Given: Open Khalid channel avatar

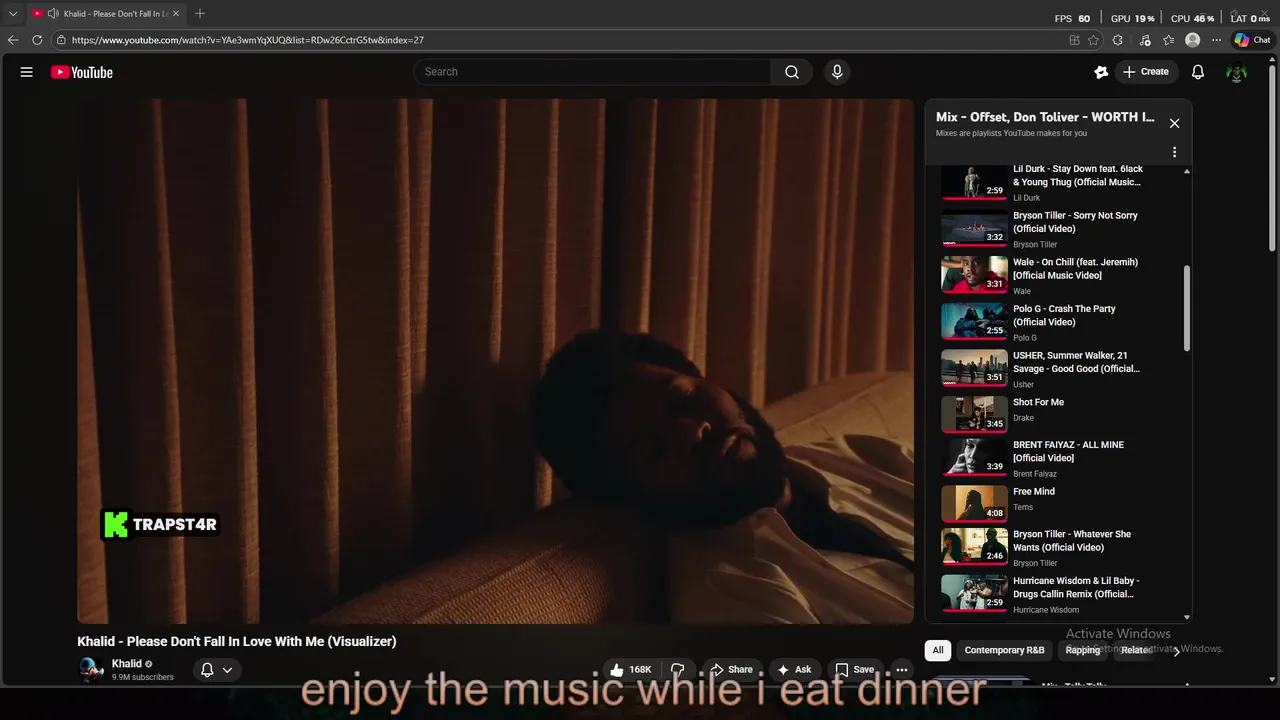Looking at the screenshot, I should 91,670.
